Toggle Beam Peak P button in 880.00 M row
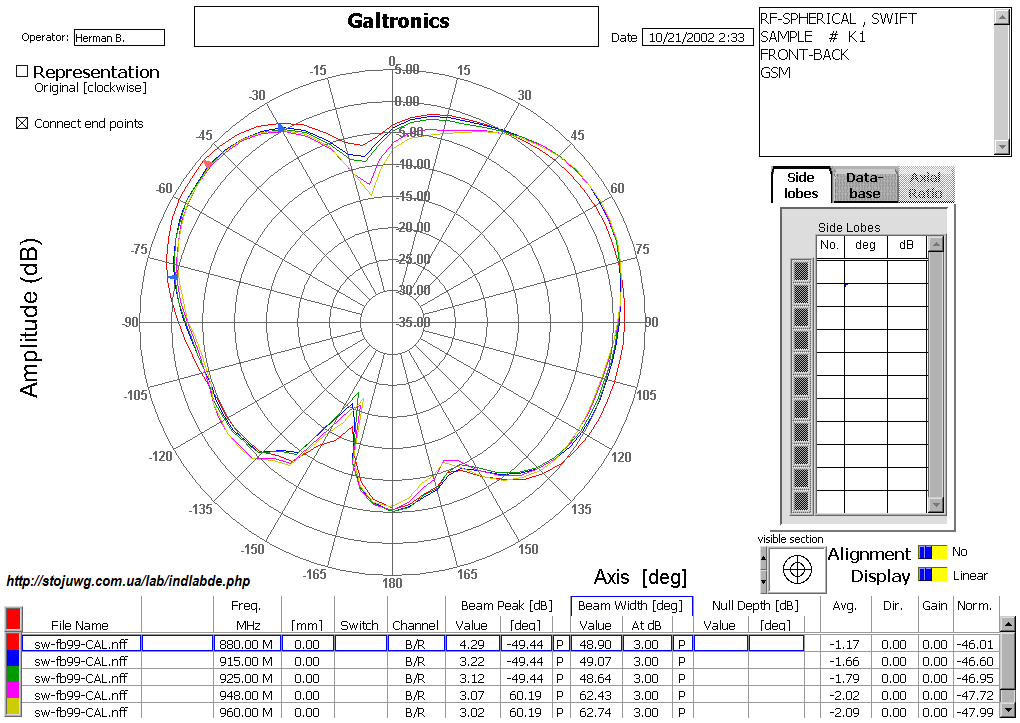Viewport: 1020px width, 723px height. [x=559, y=644]
